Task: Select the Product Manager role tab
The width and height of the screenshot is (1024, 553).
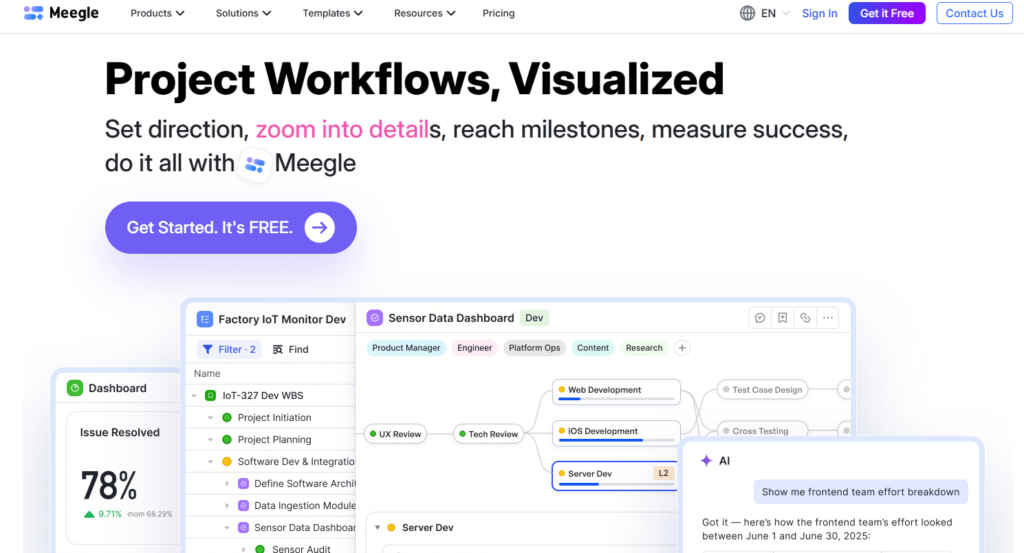Action: pos(406,348)
